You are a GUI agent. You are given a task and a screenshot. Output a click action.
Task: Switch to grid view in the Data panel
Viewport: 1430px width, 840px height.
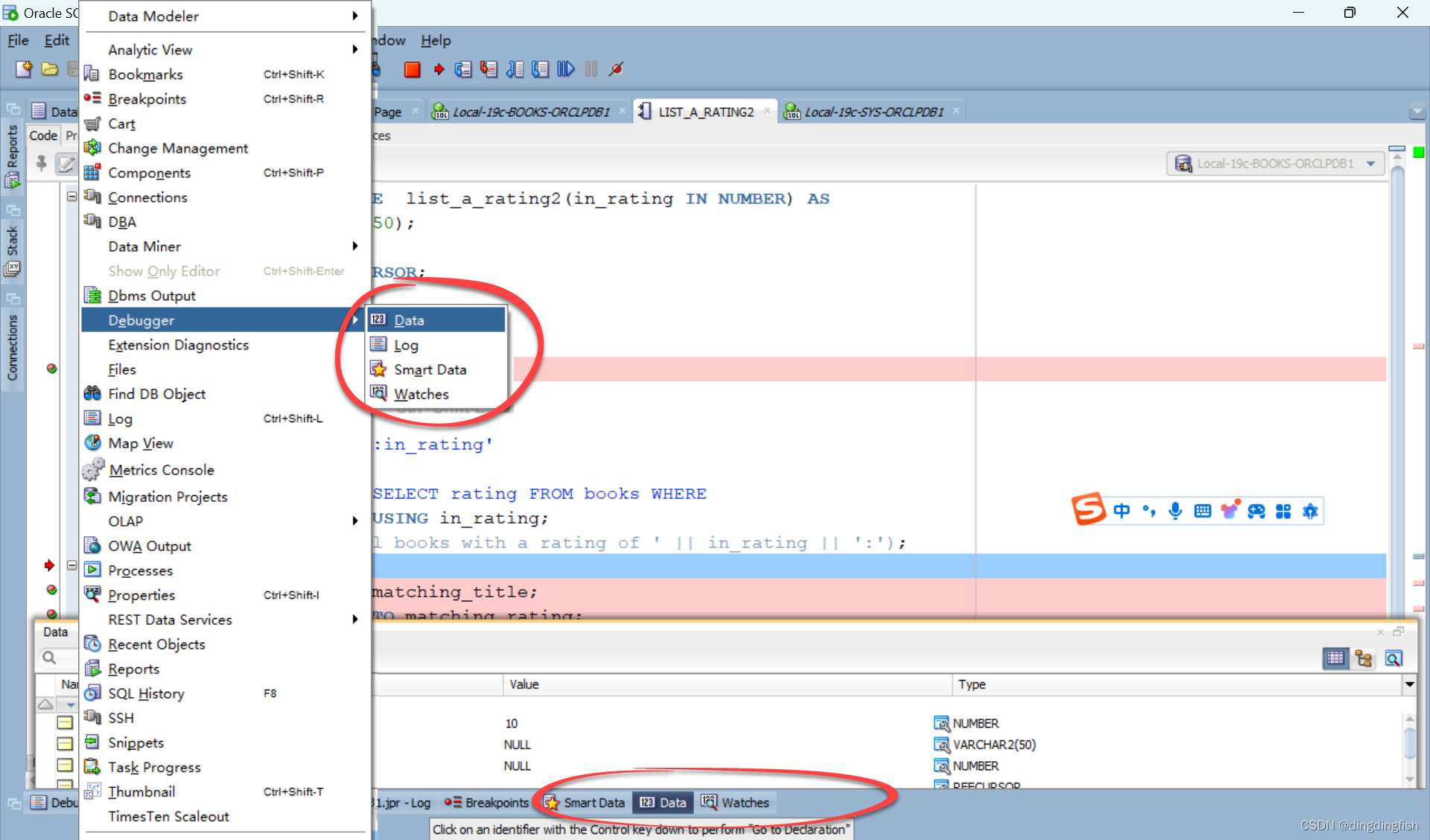click(1335, 658)
